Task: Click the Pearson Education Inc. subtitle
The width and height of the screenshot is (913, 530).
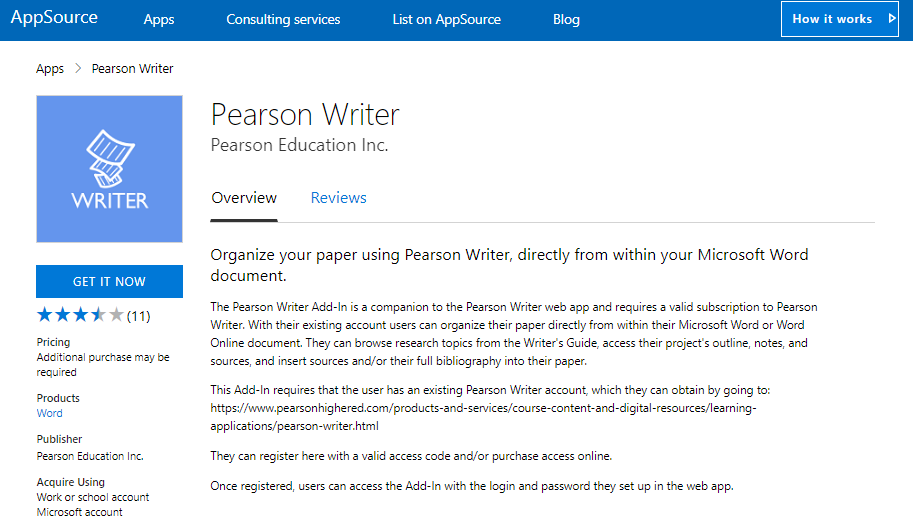Action: [299, 145]
